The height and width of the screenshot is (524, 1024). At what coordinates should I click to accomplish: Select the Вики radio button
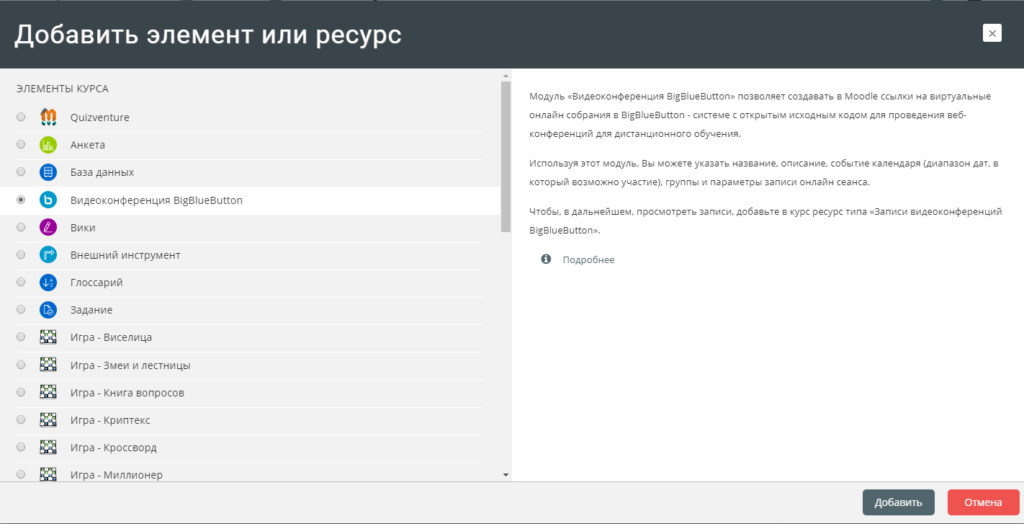[x=21, y=227]
